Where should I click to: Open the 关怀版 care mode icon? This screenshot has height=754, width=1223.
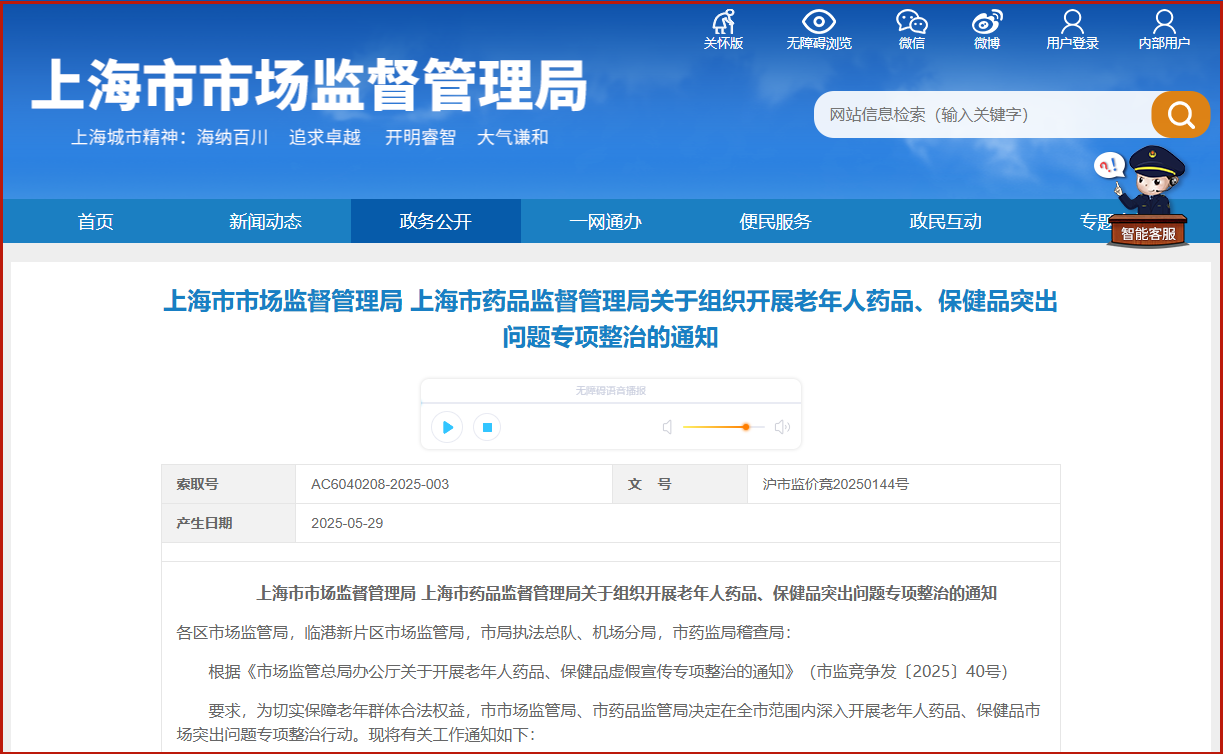(723, 30)
